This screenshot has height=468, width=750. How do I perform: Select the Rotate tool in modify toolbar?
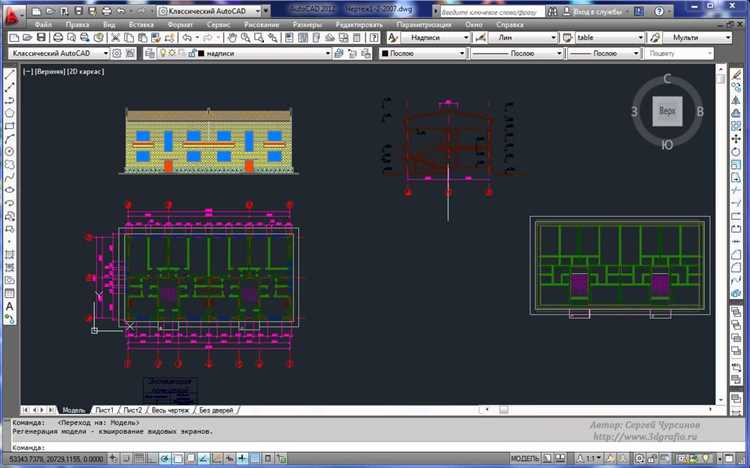[x=736, y=152]
